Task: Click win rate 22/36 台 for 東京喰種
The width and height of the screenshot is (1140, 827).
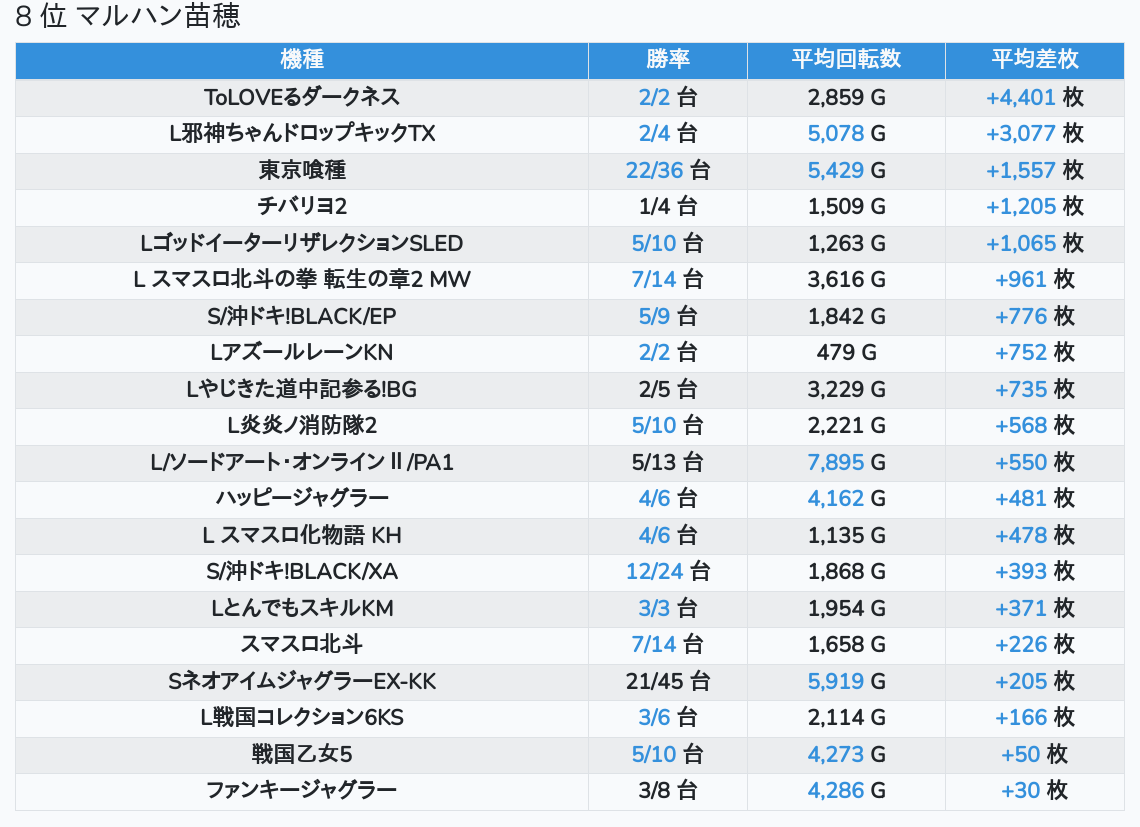Action: click(667, 170)
